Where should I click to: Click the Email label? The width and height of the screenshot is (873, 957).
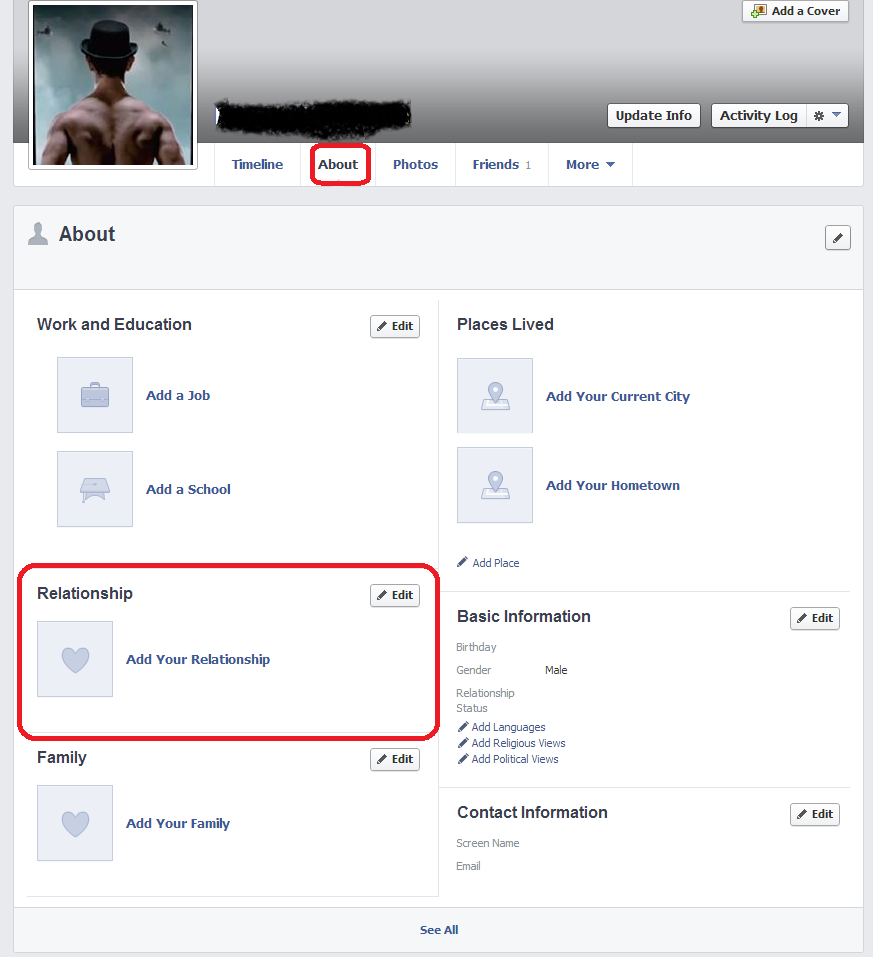pyautogui.click(x=468, y=866)
